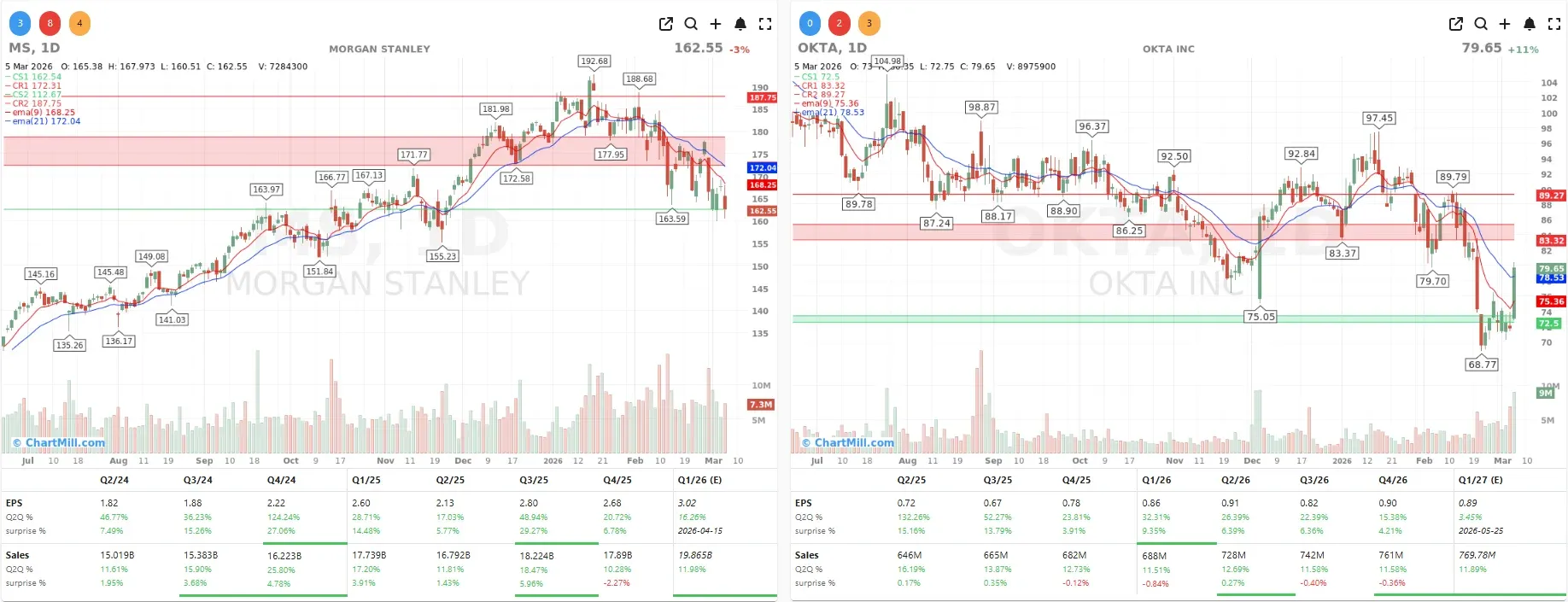Click the Q1/27 (E) column header in the OKTA table
This screenshot has height=602, width=1568.
1481,480
